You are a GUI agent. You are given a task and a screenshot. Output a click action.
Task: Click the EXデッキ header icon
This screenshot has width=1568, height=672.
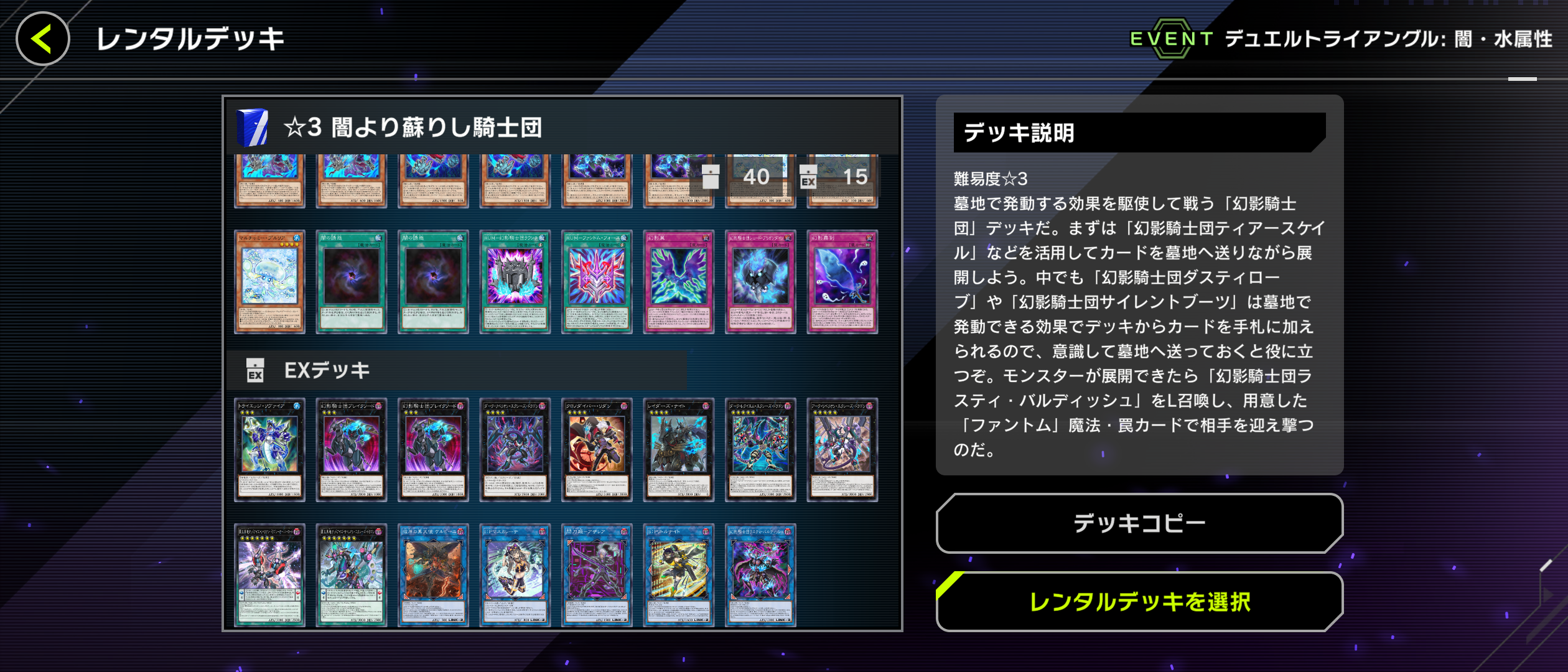[255, 370]
